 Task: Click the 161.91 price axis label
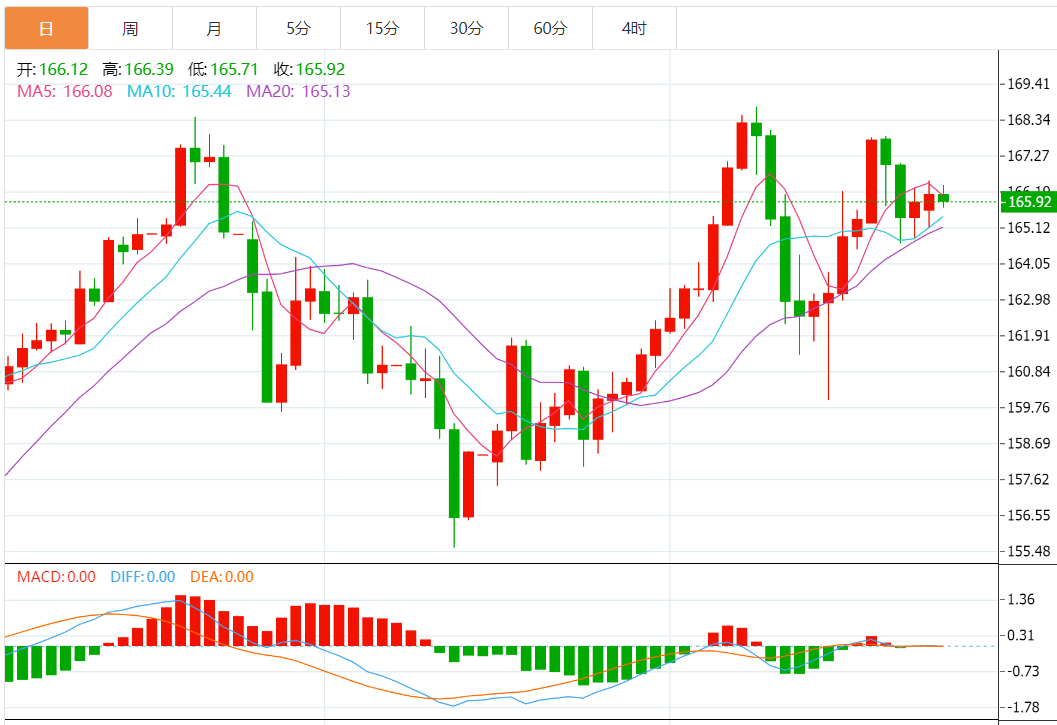1028,336
